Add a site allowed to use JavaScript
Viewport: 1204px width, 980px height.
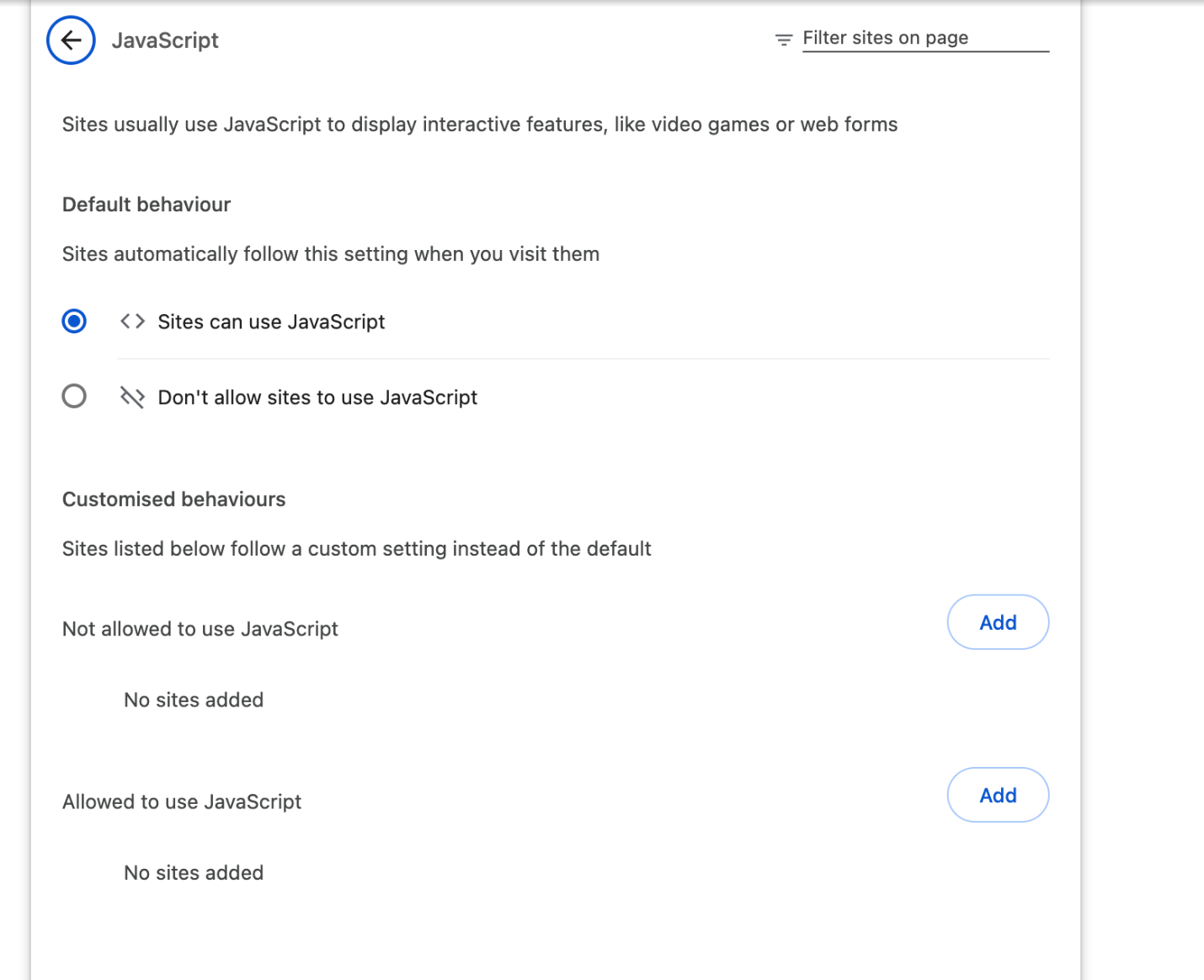tap(998, 795)
